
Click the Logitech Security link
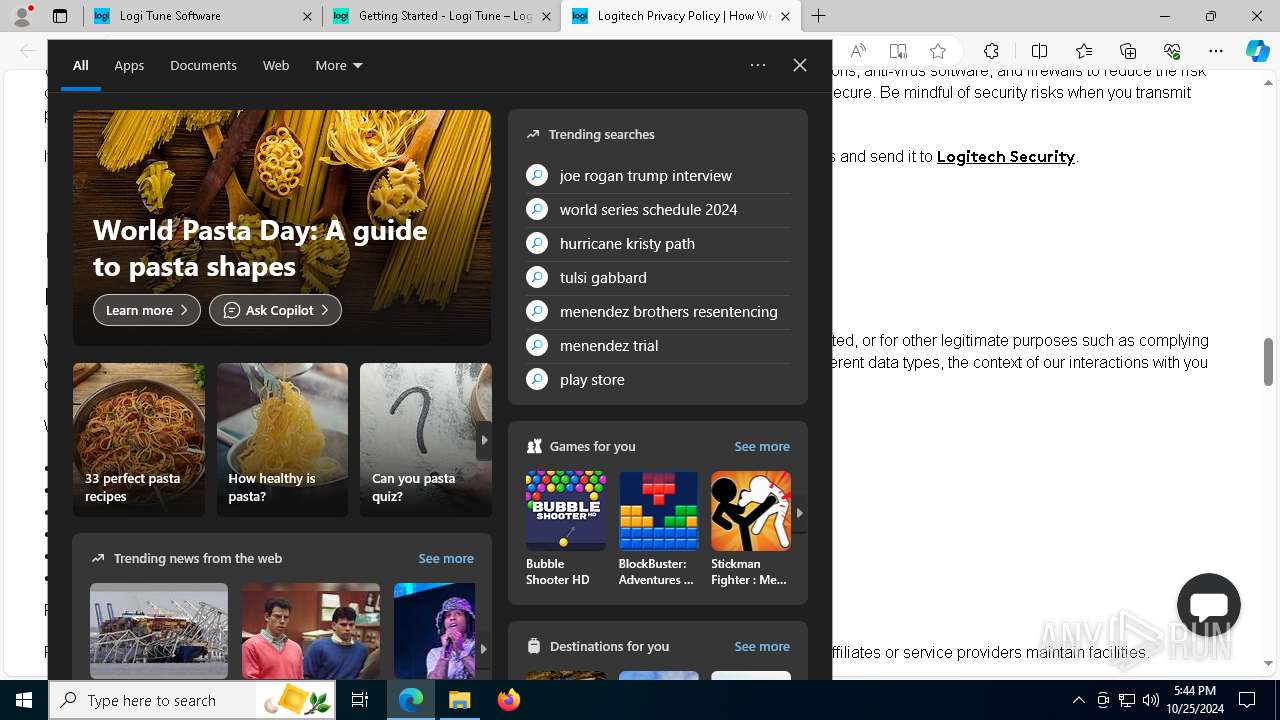point(1005,156)
